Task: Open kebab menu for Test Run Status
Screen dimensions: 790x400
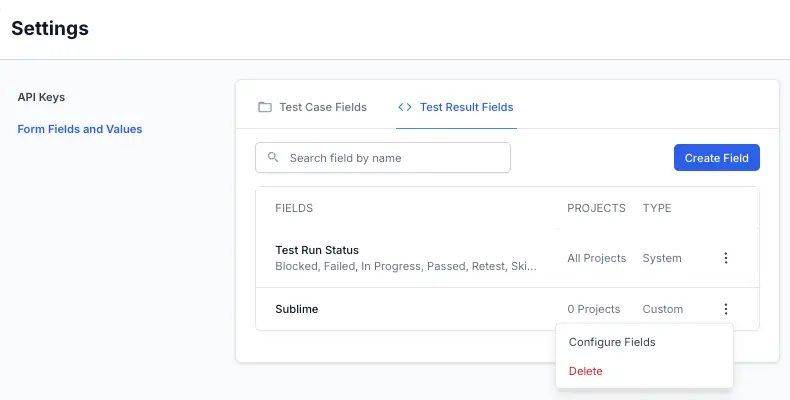Action: [726, 258]
